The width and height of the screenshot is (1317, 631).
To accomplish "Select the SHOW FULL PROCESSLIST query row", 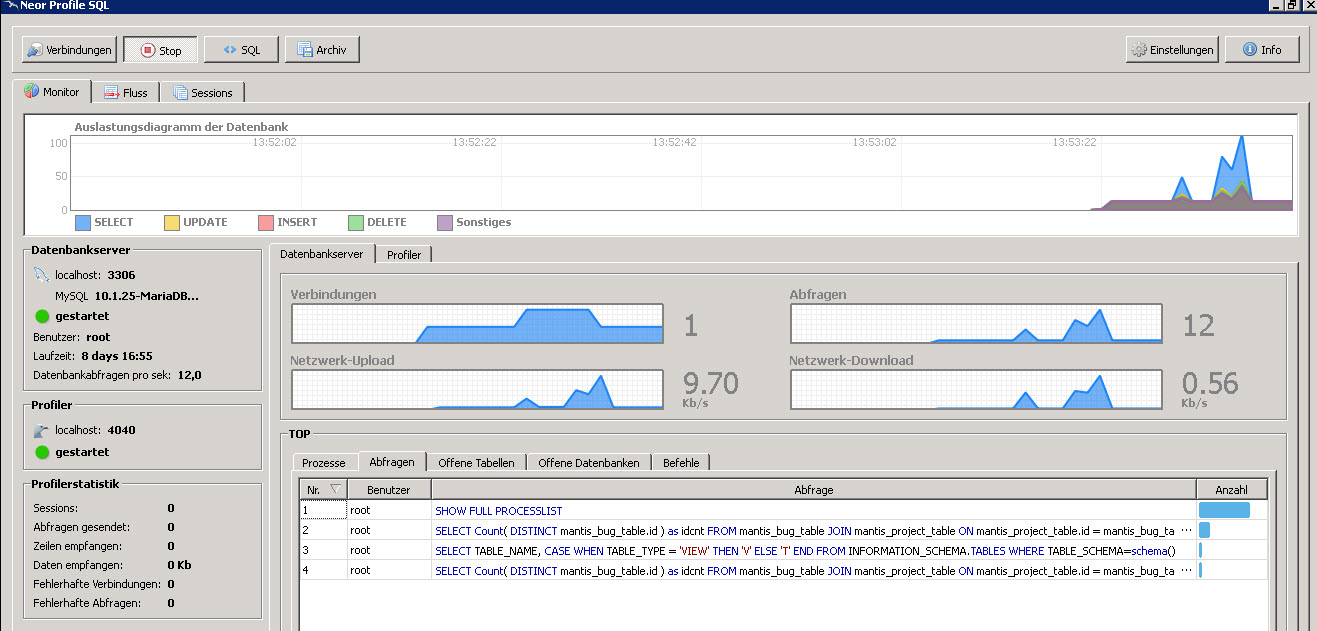I will click(498, 511).
